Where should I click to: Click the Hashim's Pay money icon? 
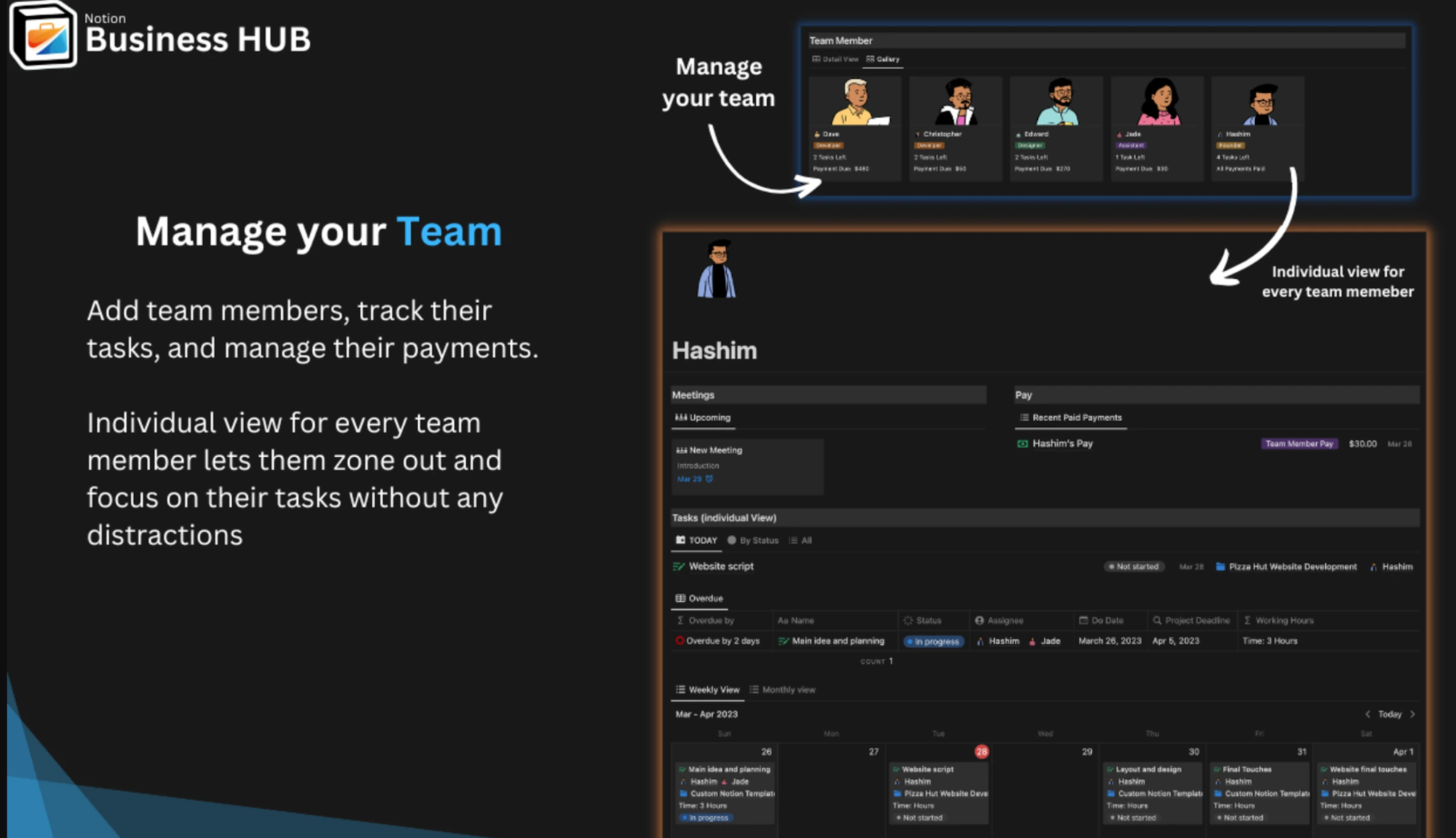tap(1023, 444)
